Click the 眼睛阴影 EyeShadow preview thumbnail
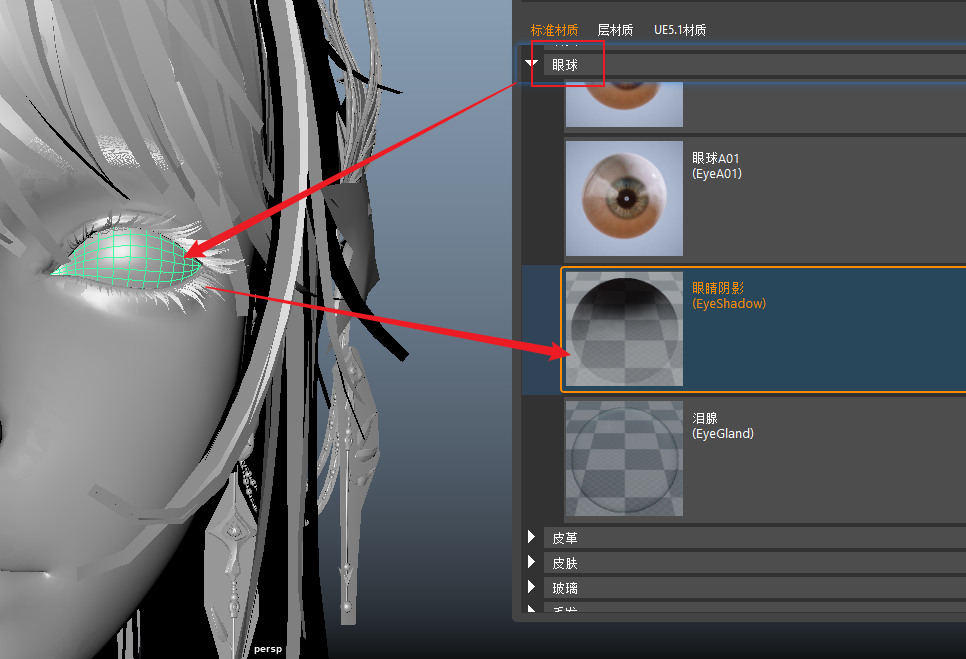This screenshot has height=659, width=966. pos(624,328)
